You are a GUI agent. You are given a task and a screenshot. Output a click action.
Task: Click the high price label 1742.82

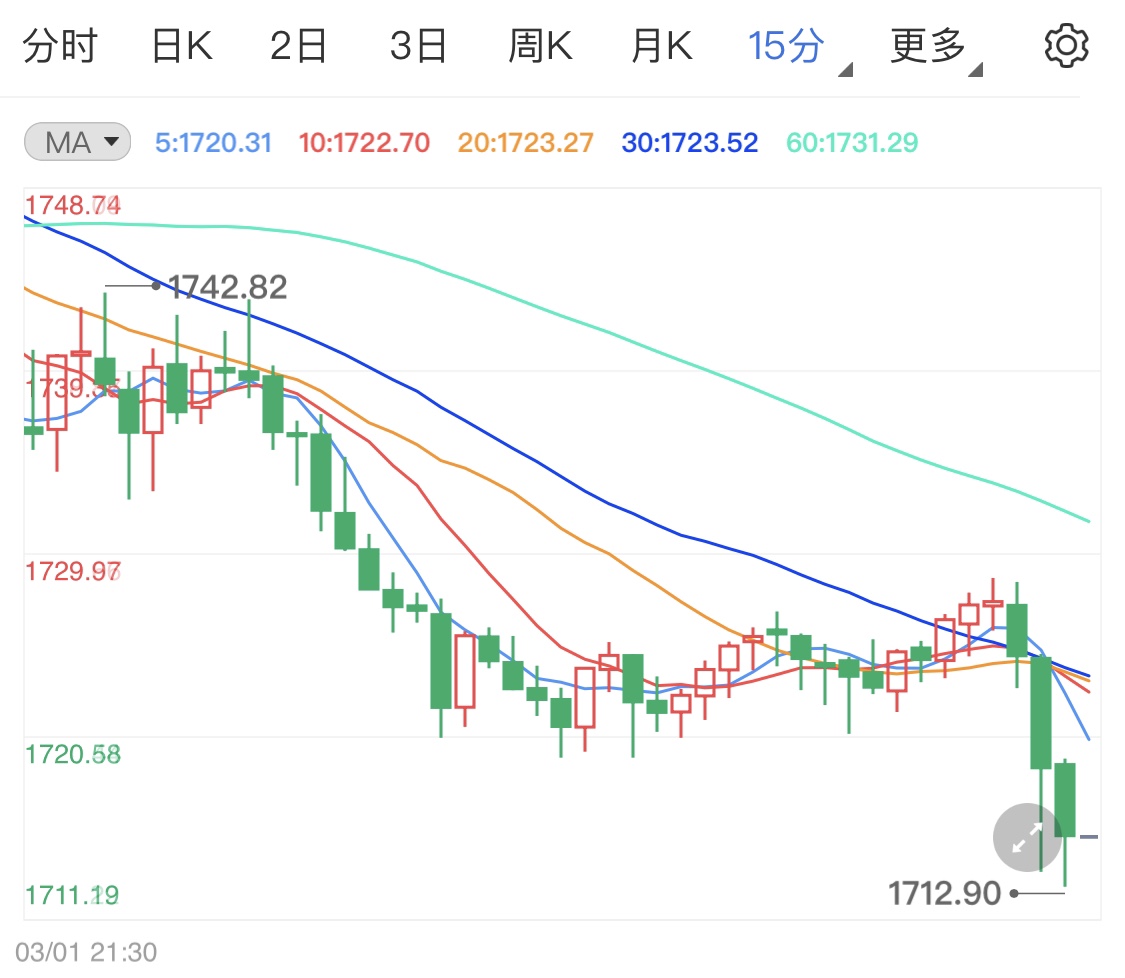[227, 287]
